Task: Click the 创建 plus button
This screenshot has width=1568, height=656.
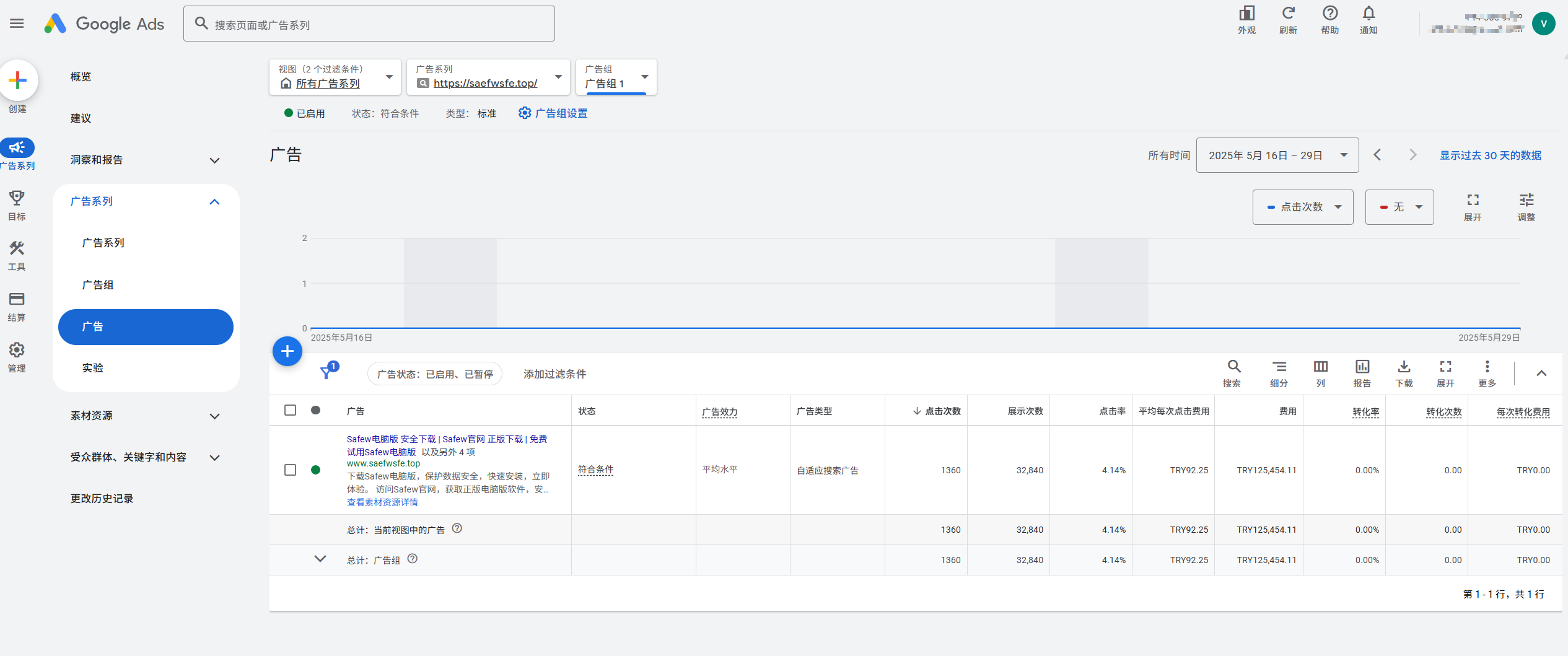Action: click(18, 80)
